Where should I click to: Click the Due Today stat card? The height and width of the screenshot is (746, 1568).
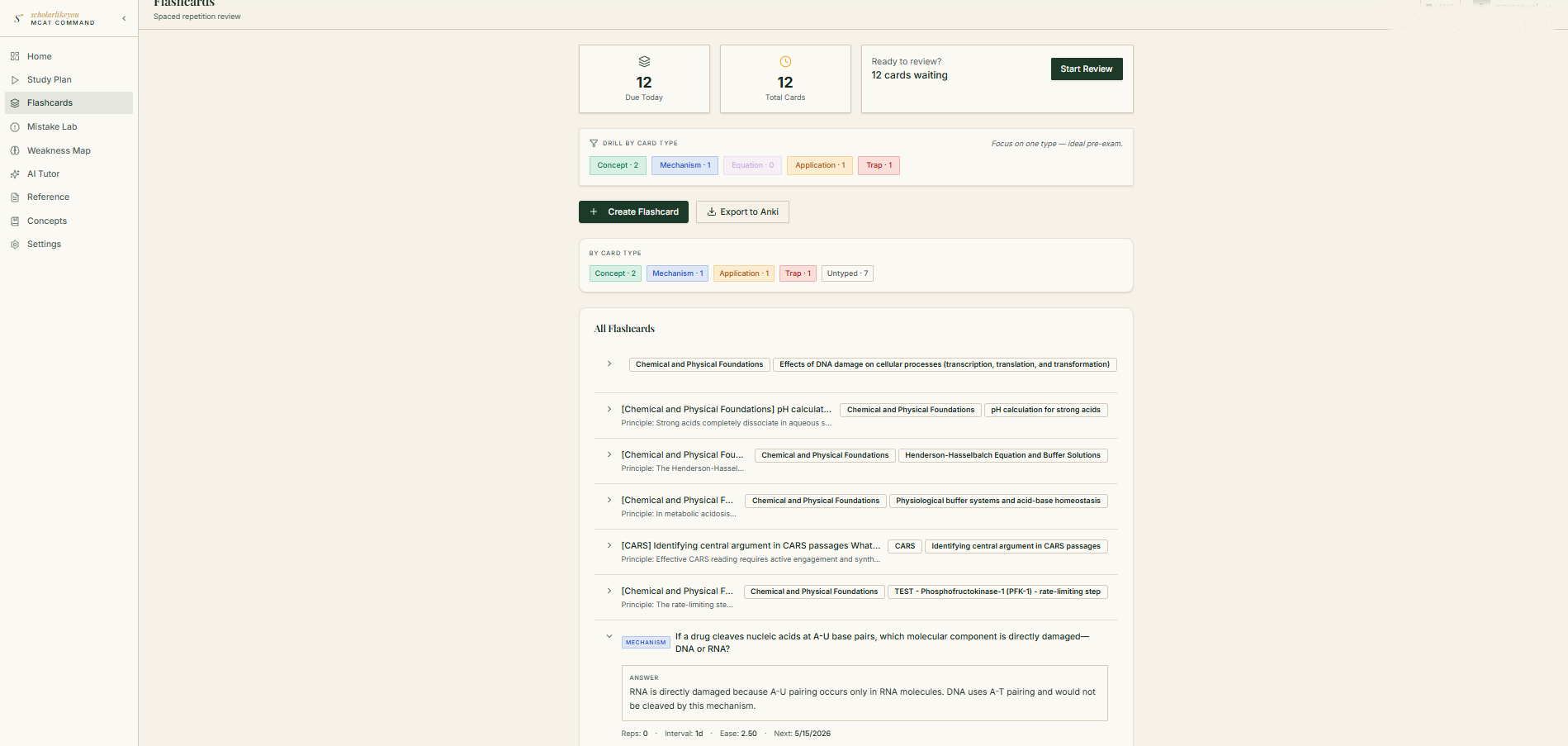tap(644, 78)
